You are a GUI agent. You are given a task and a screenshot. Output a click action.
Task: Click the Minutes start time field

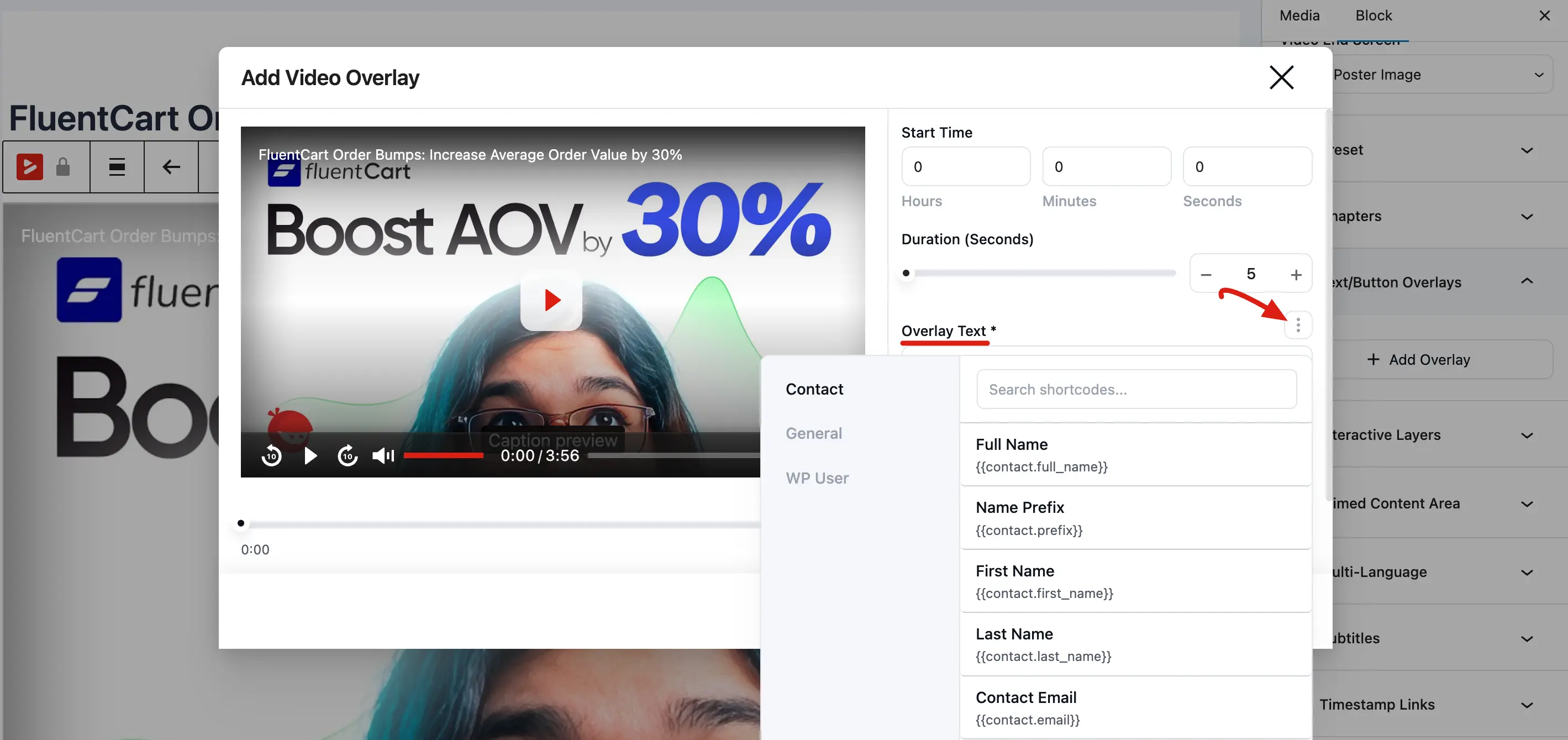1106,167
